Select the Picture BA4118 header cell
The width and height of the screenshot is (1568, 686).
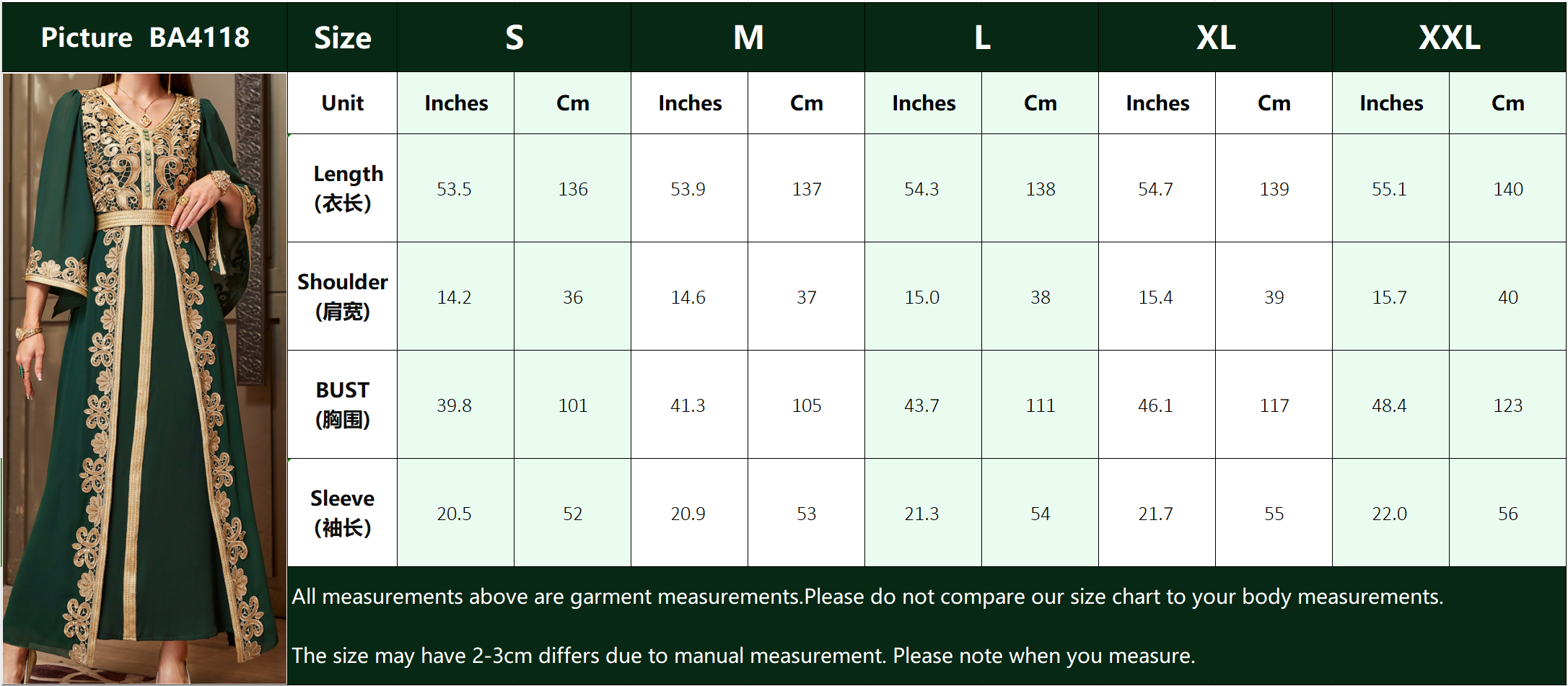[x=145, y=38]
